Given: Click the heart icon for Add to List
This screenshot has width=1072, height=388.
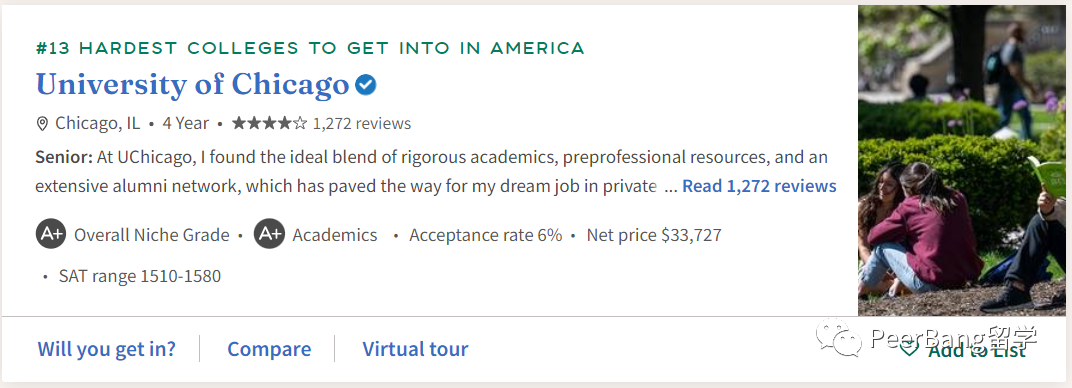Looking at the screenshot, I should 909,349.
